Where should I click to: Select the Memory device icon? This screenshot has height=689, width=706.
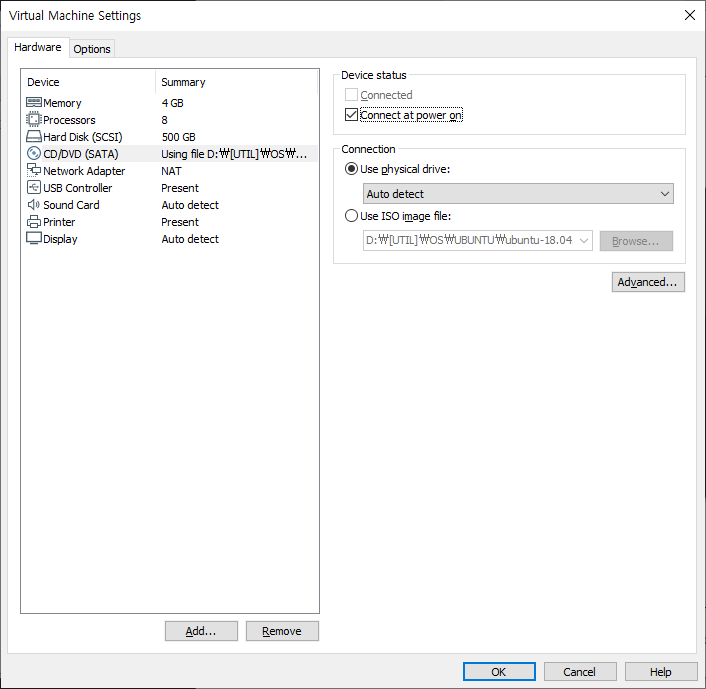point(34,103)
